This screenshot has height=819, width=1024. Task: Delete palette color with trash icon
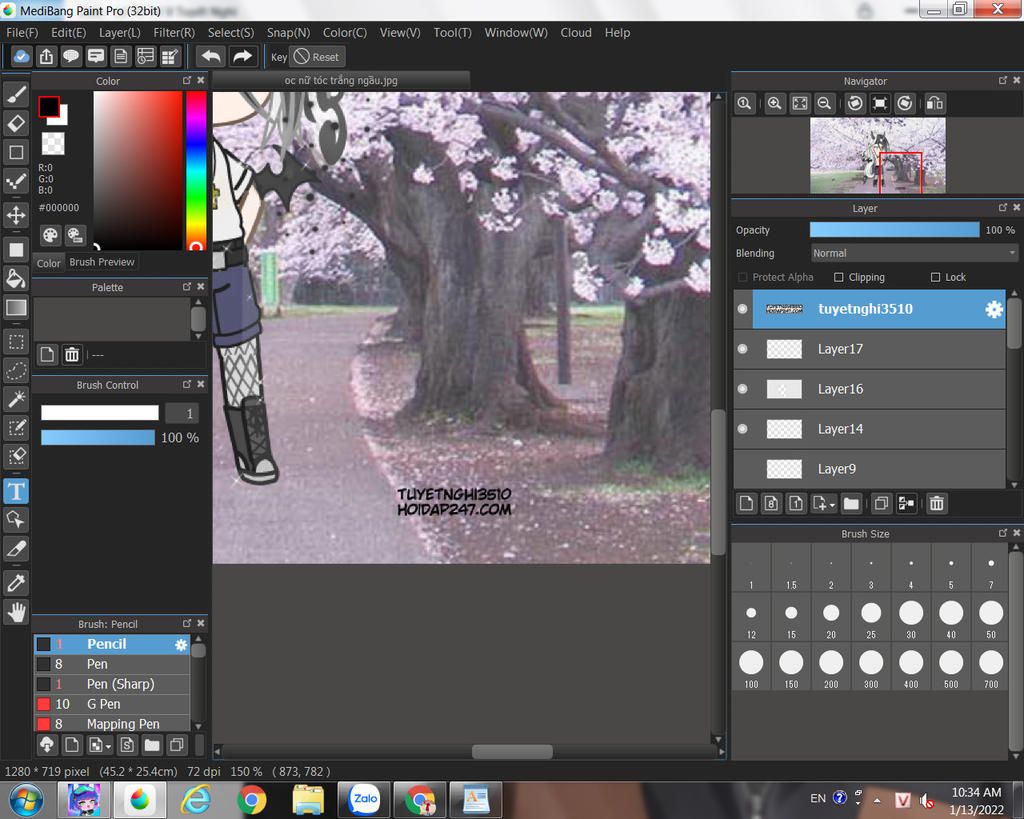point(72,355)
